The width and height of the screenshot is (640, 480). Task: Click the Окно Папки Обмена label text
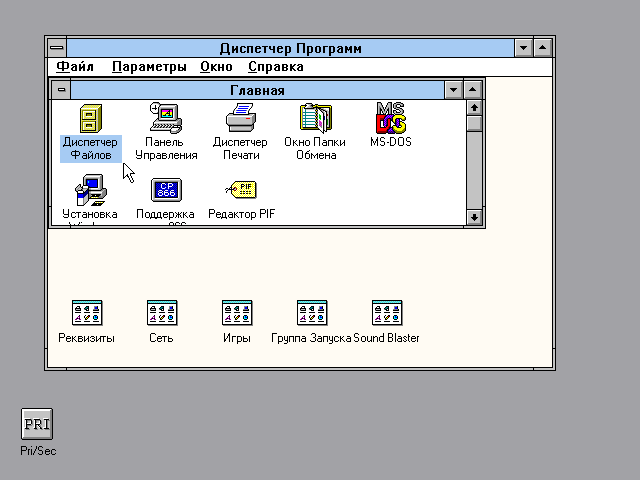pos(315,149)
